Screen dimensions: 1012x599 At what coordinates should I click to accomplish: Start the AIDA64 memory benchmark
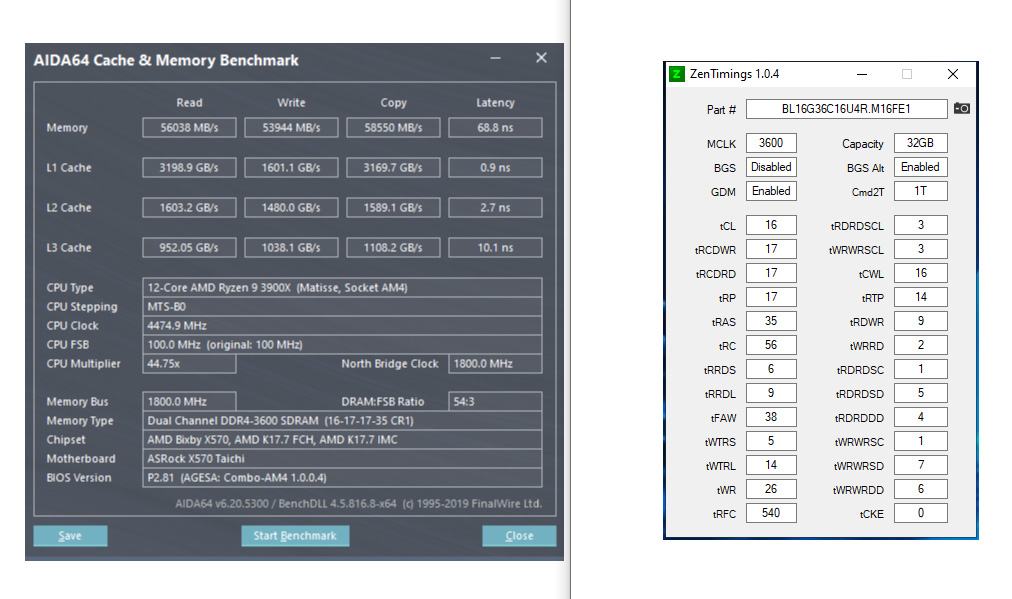click(x=295, y=536)
